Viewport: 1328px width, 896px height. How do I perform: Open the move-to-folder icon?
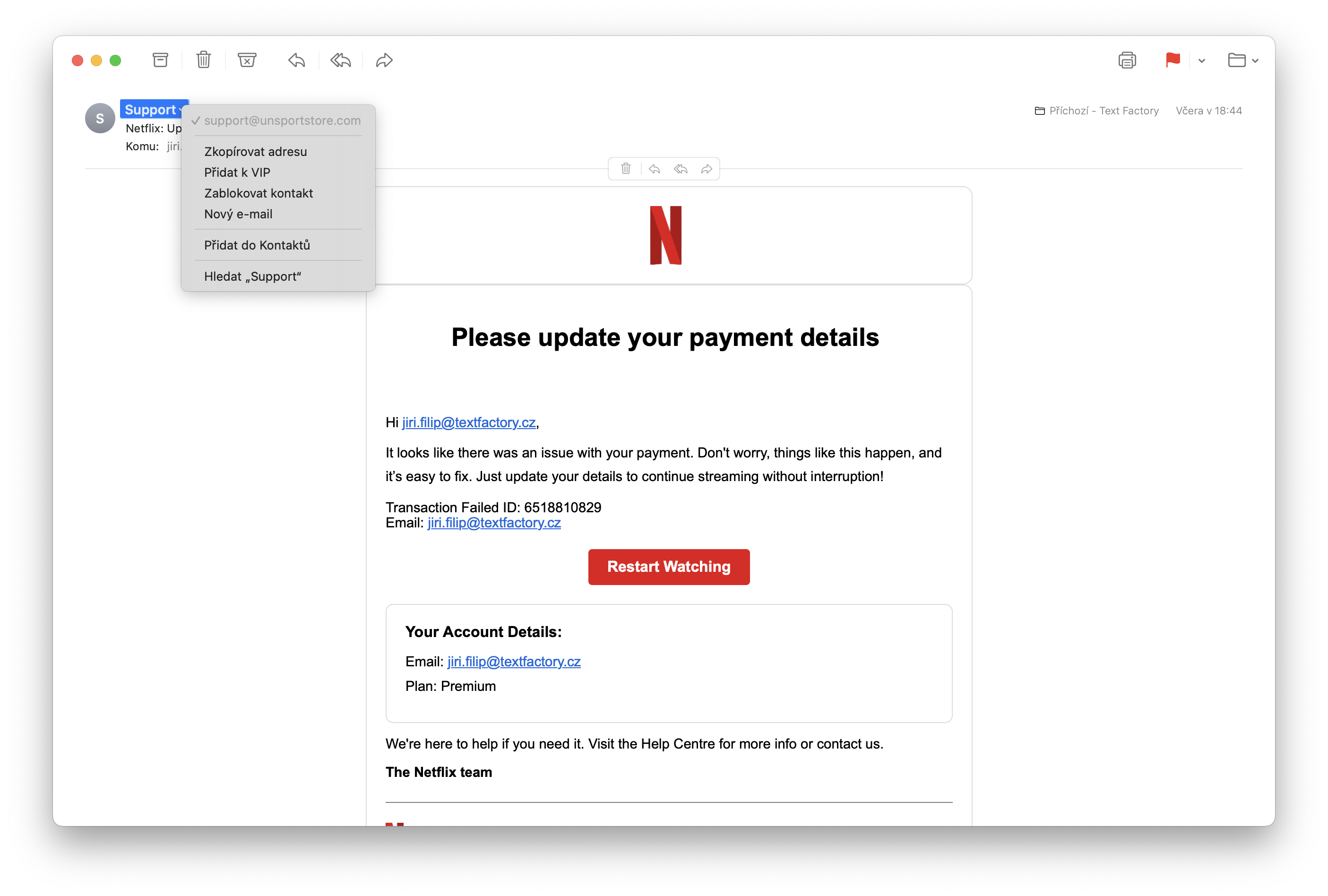(1237, 60)
